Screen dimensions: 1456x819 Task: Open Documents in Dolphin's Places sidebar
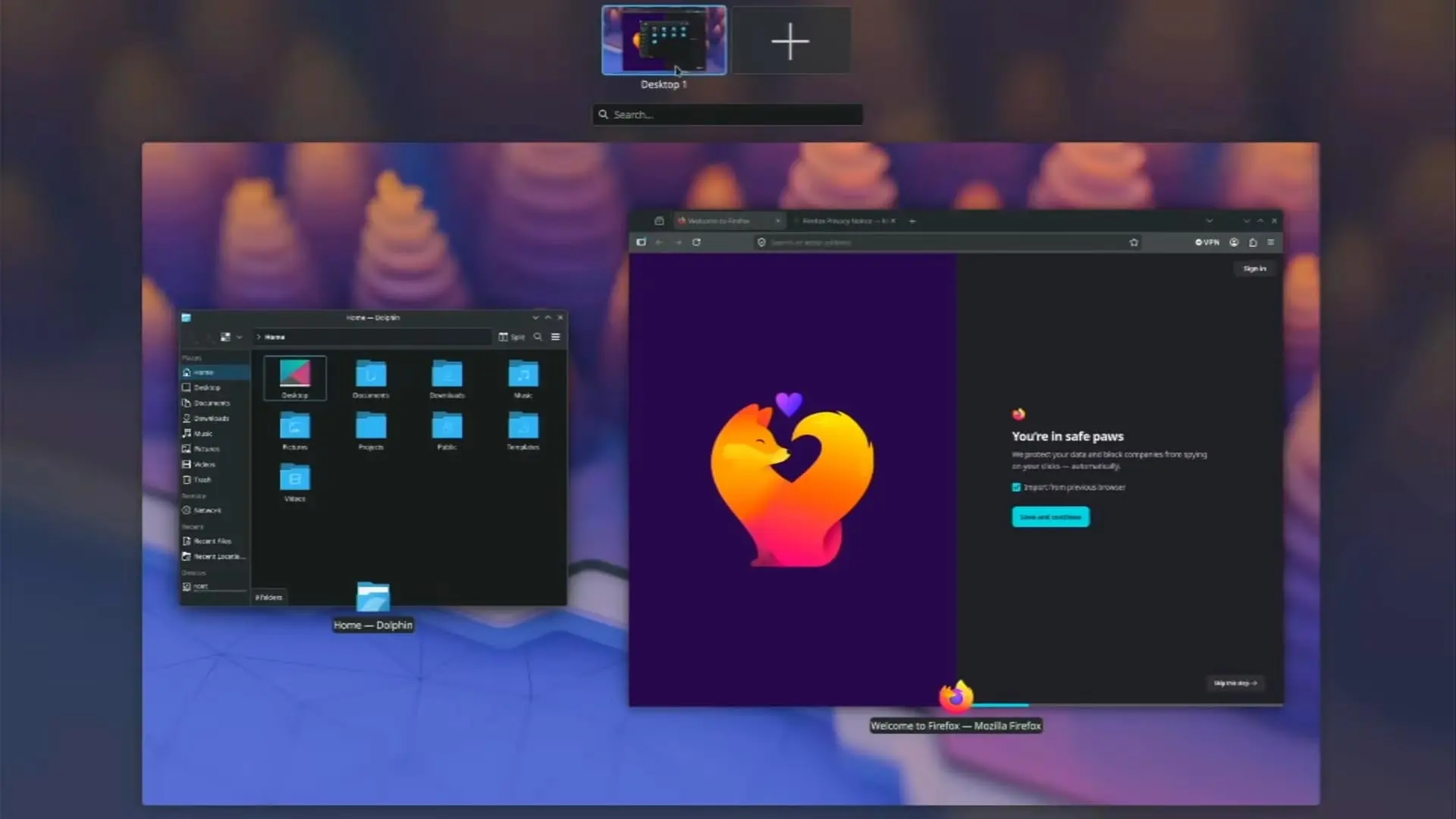[x=215, y=403]
